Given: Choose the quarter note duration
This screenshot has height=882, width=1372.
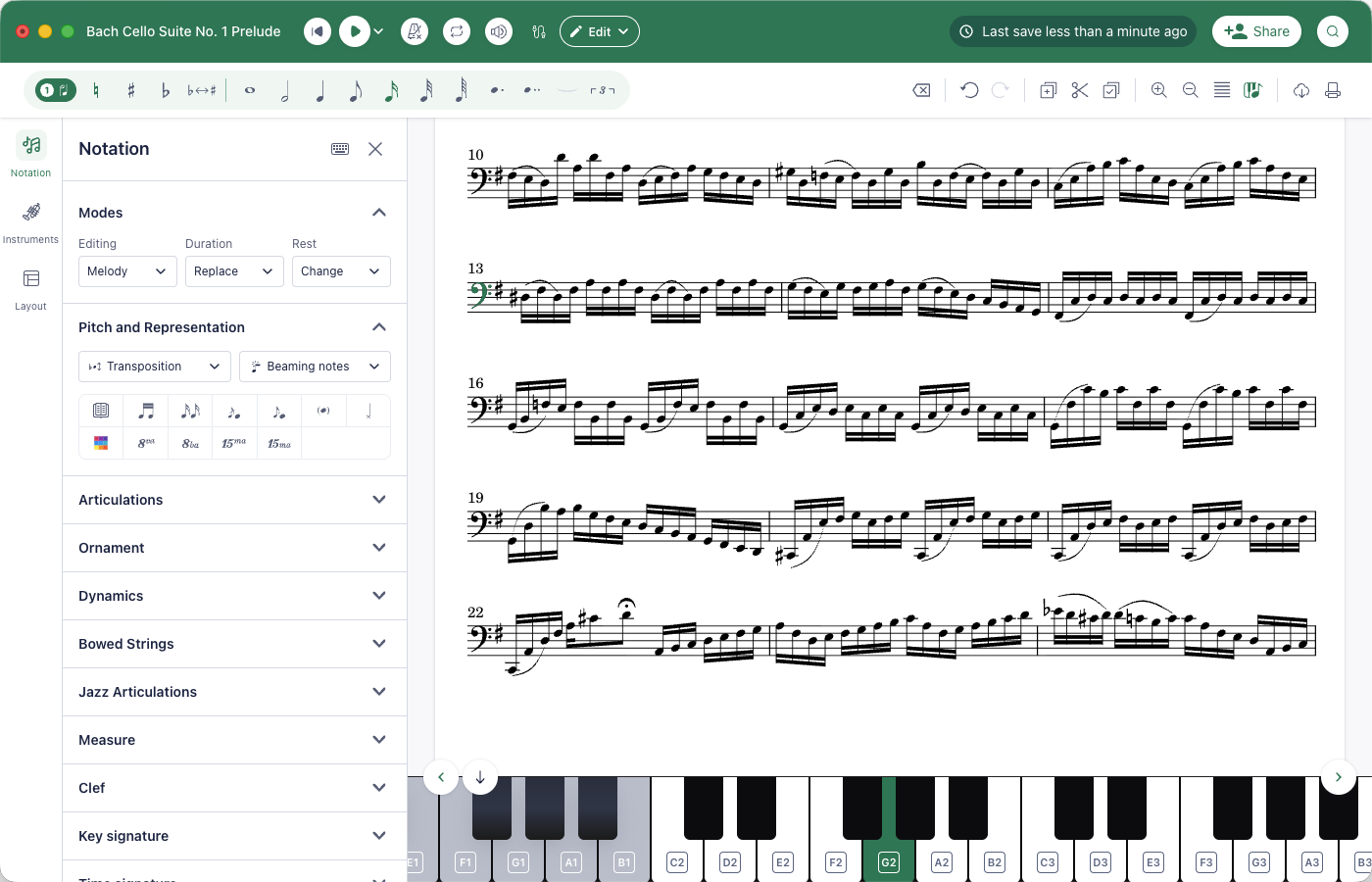Looking at the screenshot, I should click(x=320, y=91).
